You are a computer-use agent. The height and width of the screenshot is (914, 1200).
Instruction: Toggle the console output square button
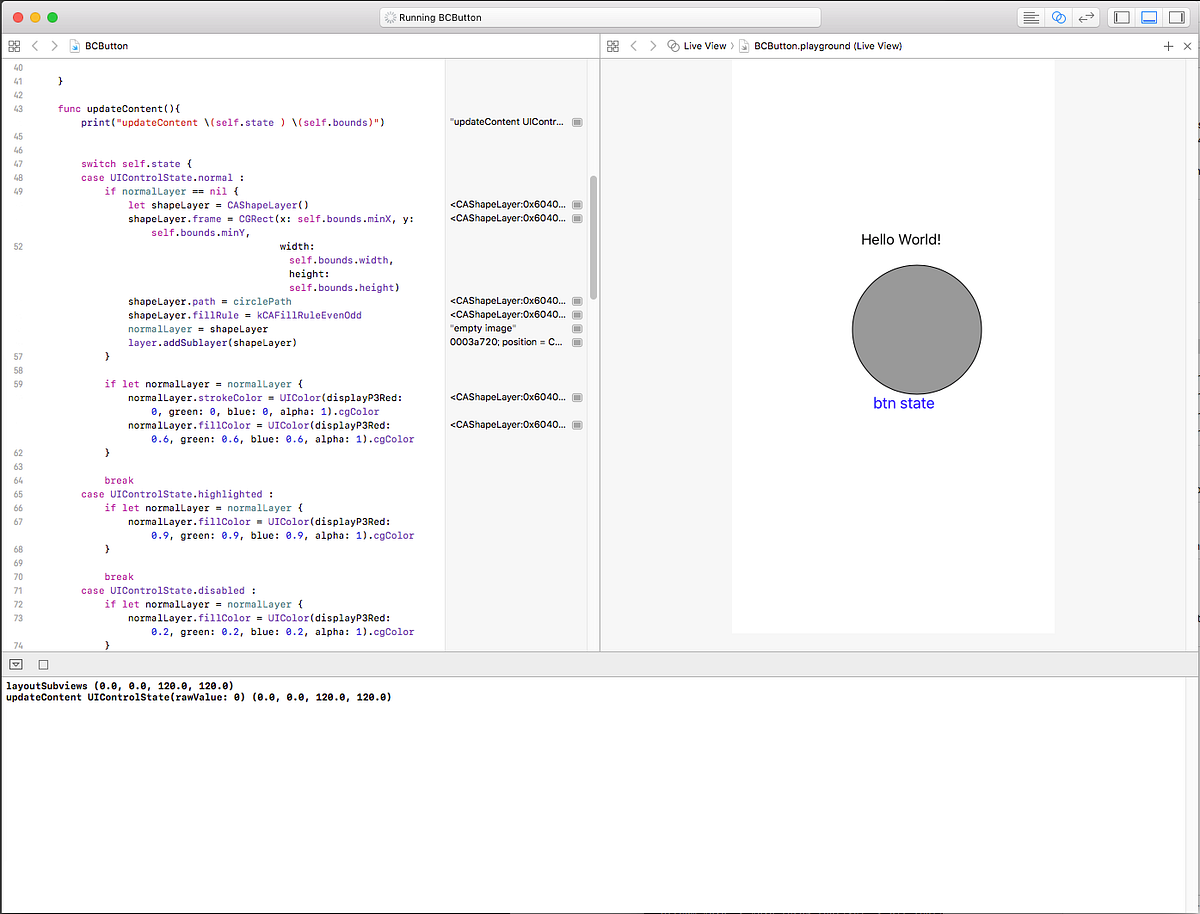[x=42, y=663]
